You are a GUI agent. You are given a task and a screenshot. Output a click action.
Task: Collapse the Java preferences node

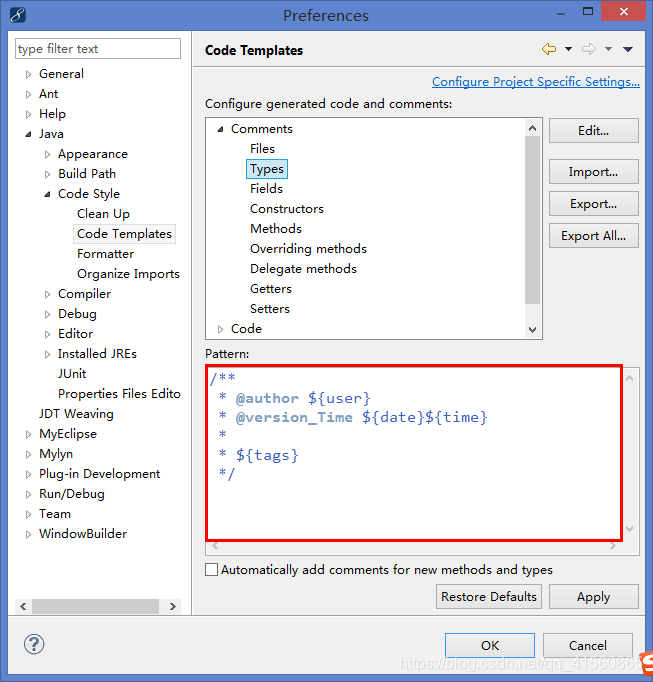coord(28,134)
